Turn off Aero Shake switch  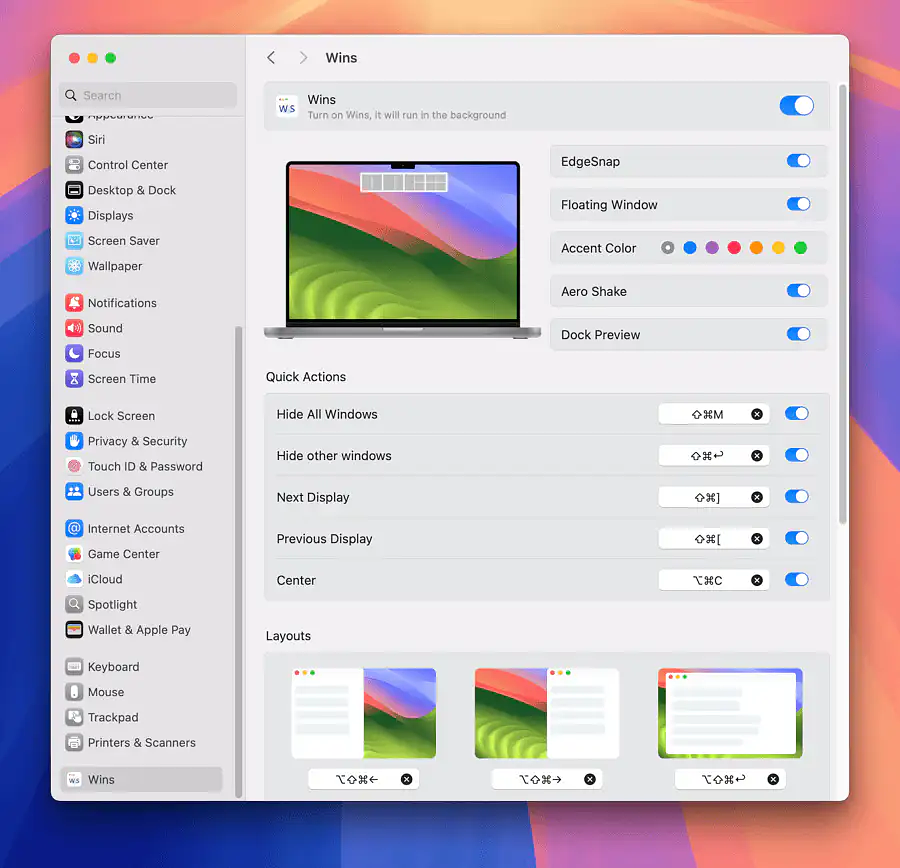[798, 291]
